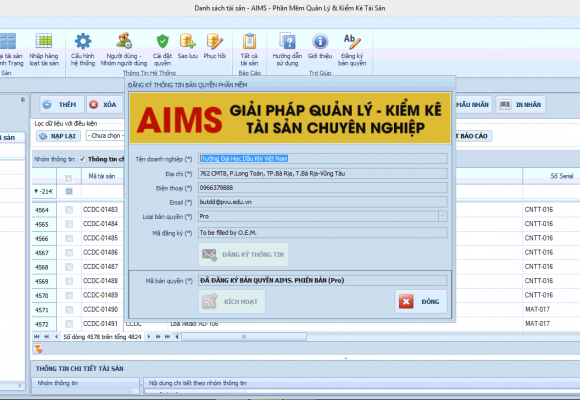Go to previous record navigator arrow

pyautogui.click(x=56, y=337)
